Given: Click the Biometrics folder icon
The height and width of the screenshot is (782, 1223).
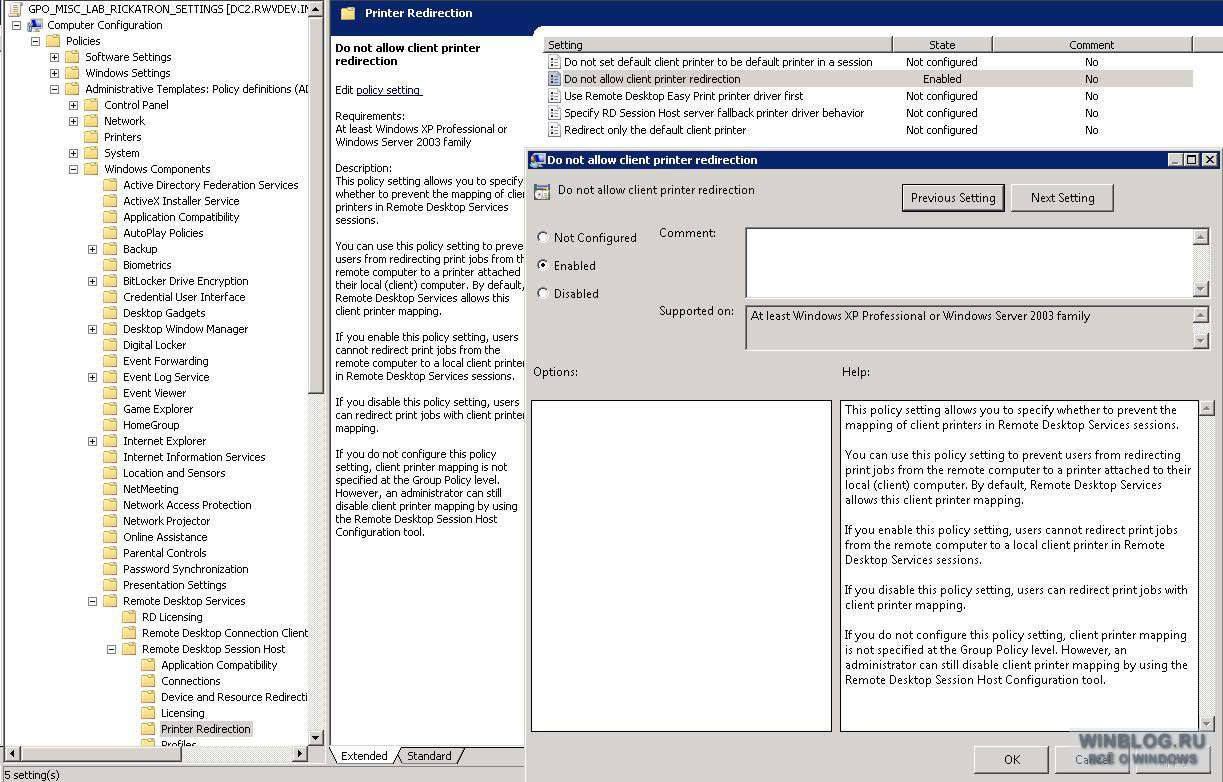Looking at the screenshot, I should pyautogui.click(x=110, y=265).
